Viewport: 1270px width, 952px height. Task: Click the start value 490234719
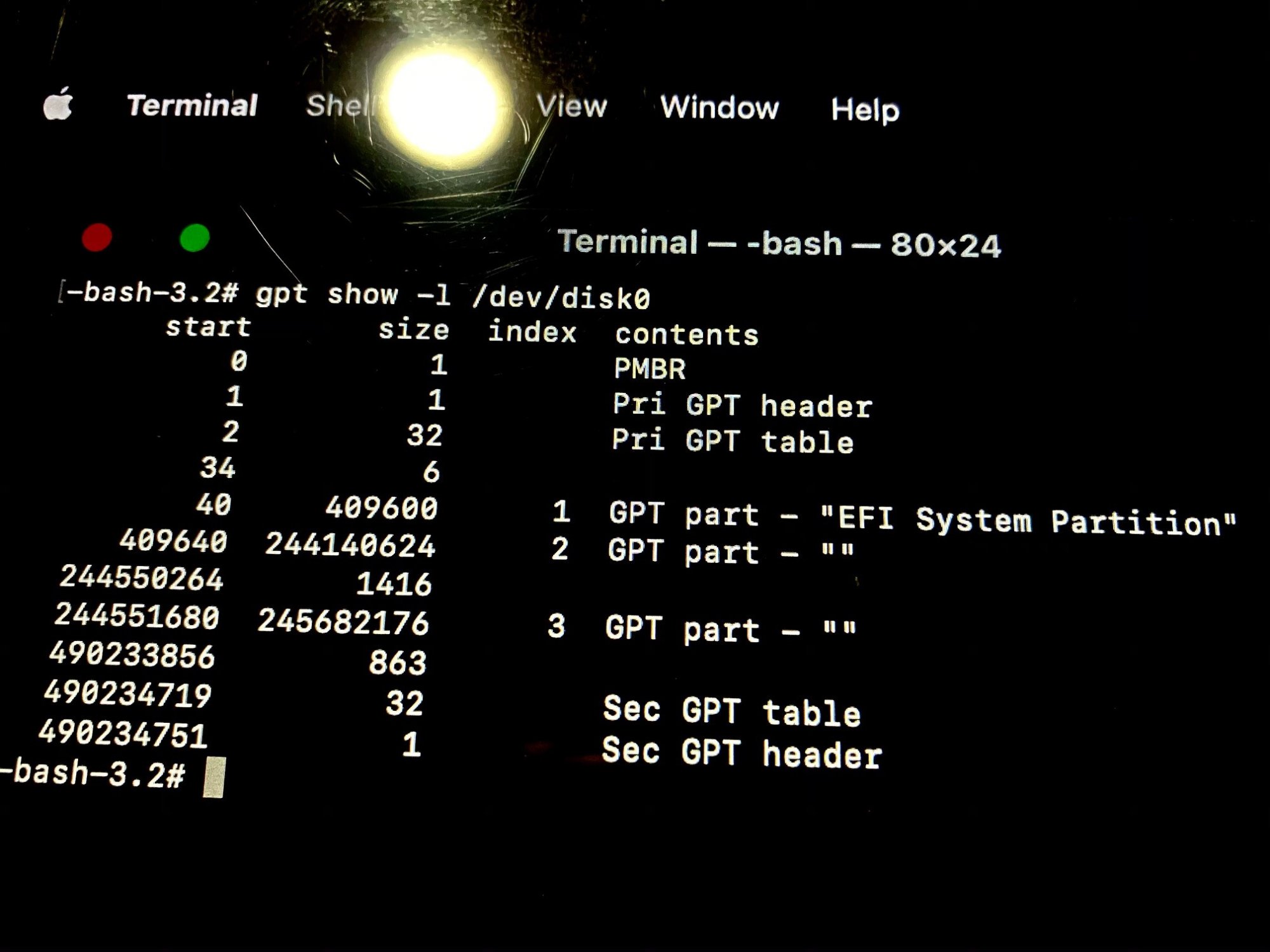click(x=128, y=694)
